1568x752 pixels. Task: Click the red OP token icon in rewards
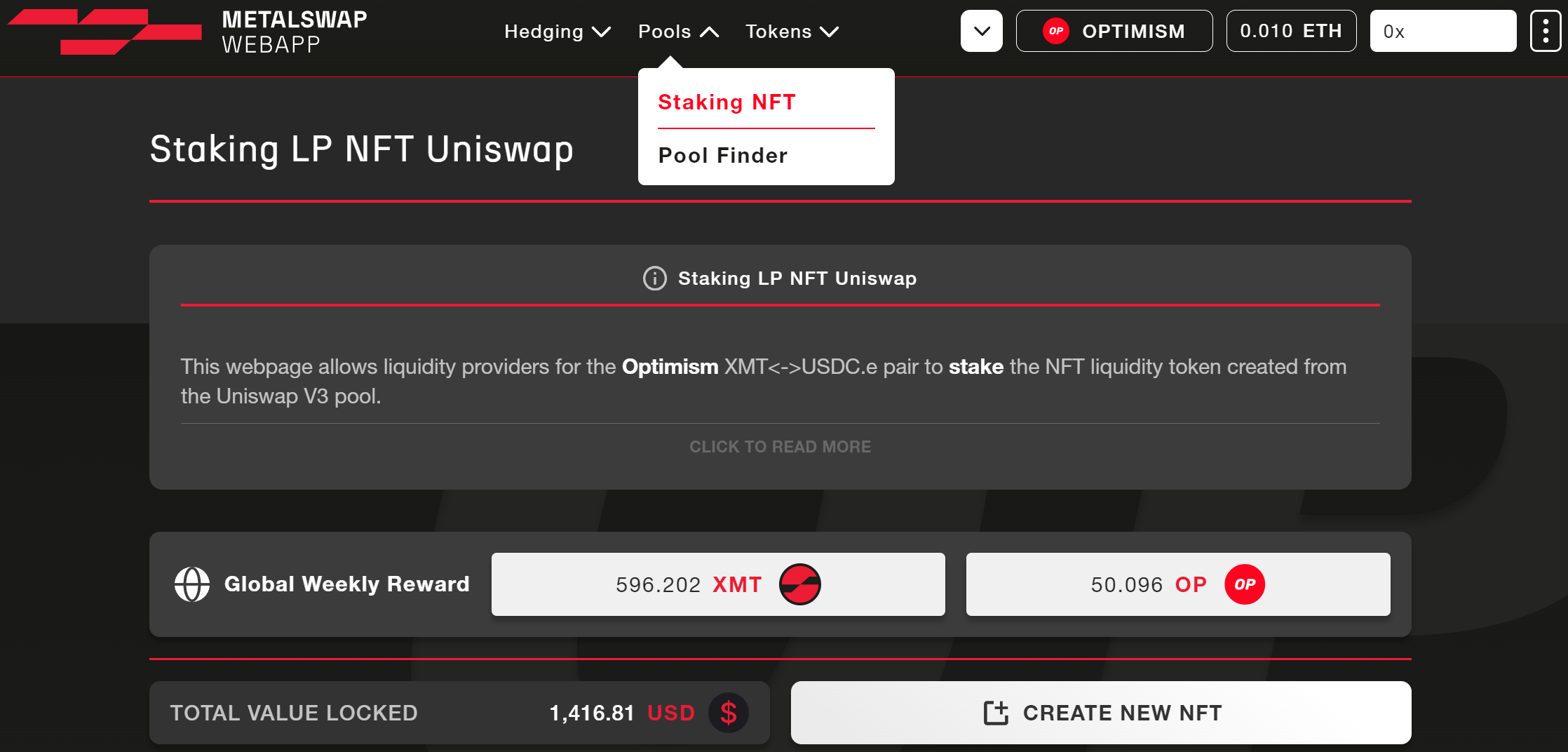tap(1244, 584)
